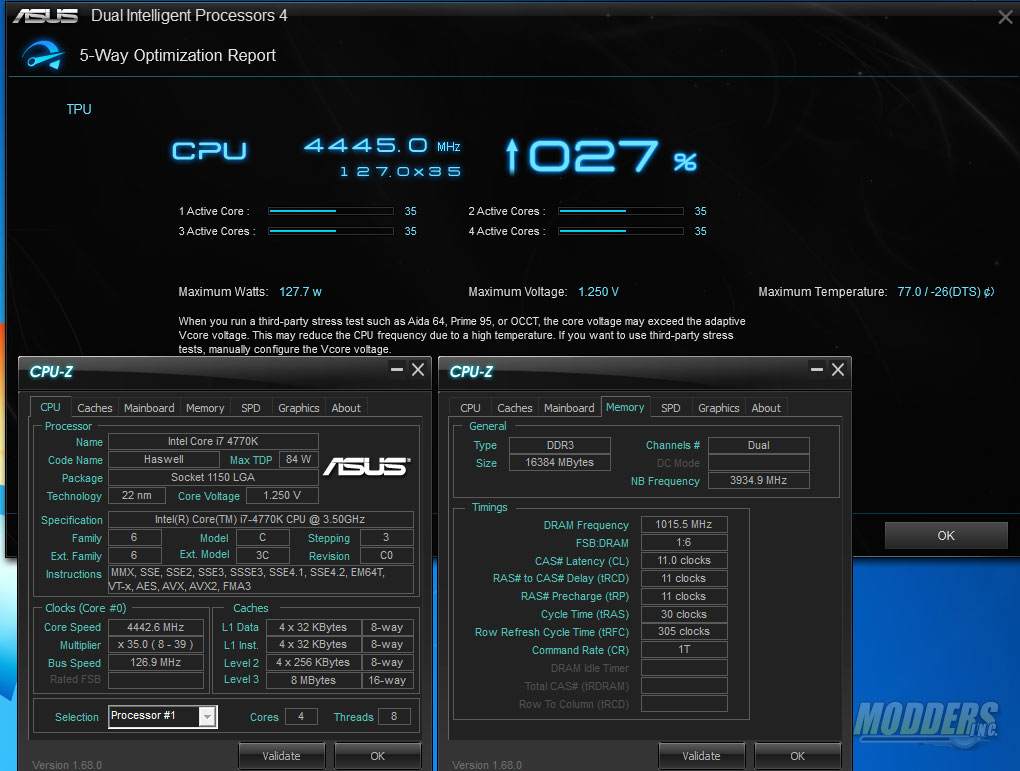Minimize the right CPU-Z Memory window

pyautogui.click(x=817, y=370)
